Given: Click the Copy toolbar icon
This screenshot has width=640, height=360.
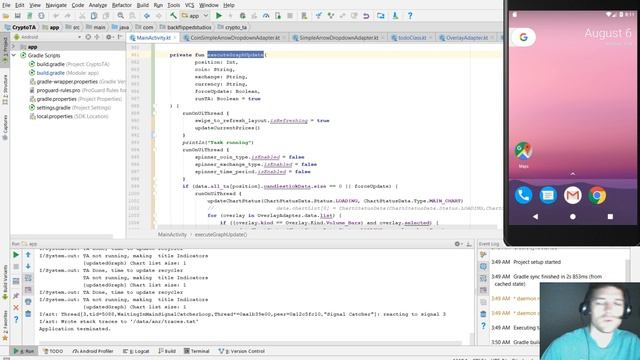Looking at the screenshot, I should 94,16.
